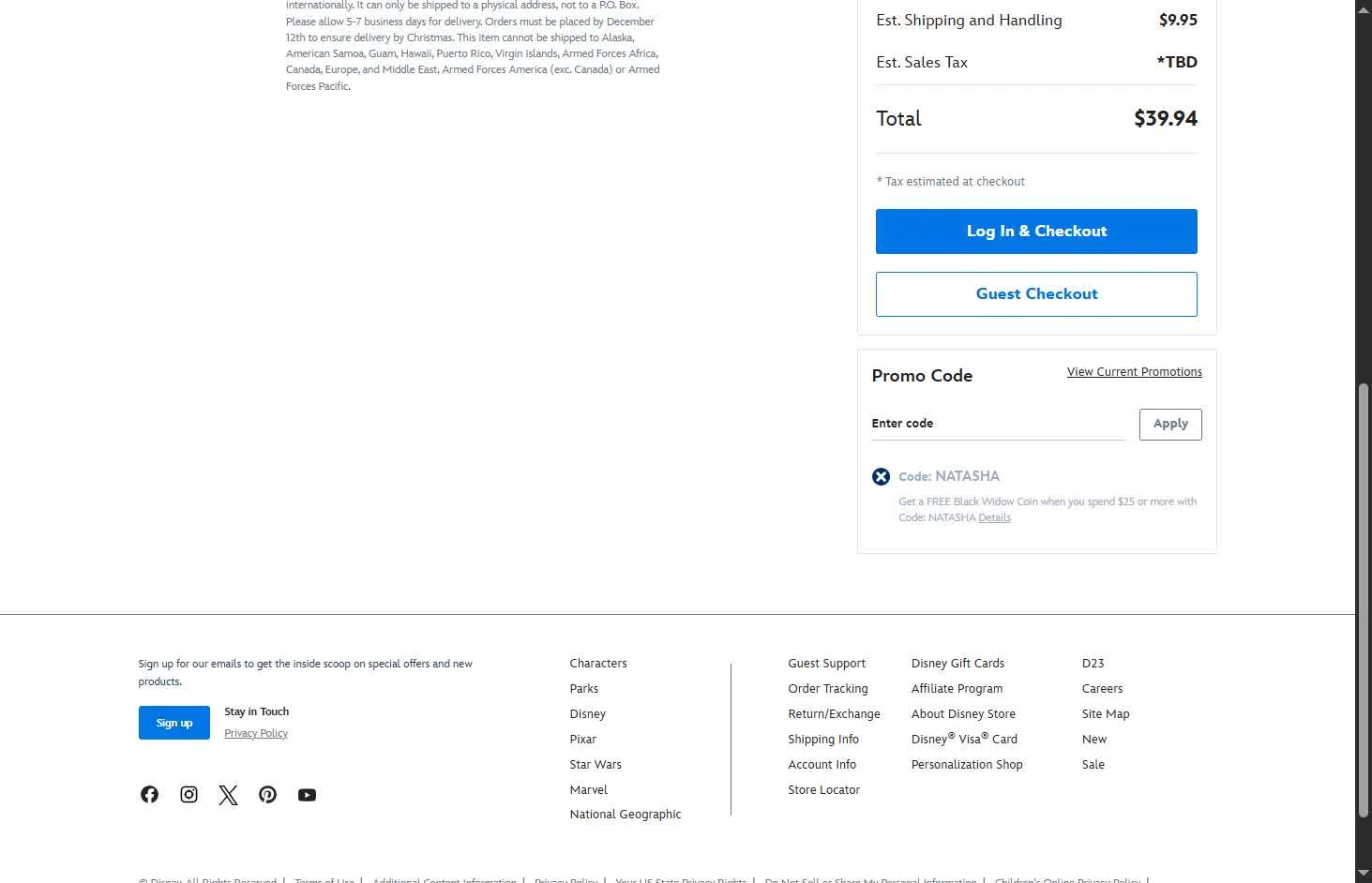Viewport: 1372px width, 883px height.
Task: Click Log In & Checkout button
Action: pos(1036,232)
